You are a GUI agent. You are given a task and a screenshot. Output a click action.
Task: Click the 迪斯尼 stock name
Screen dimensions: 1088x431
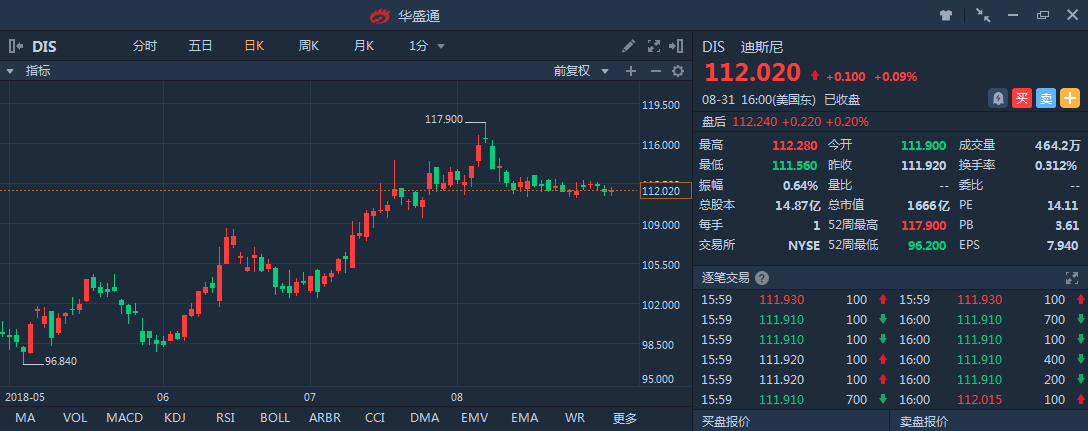pos(762,47)
